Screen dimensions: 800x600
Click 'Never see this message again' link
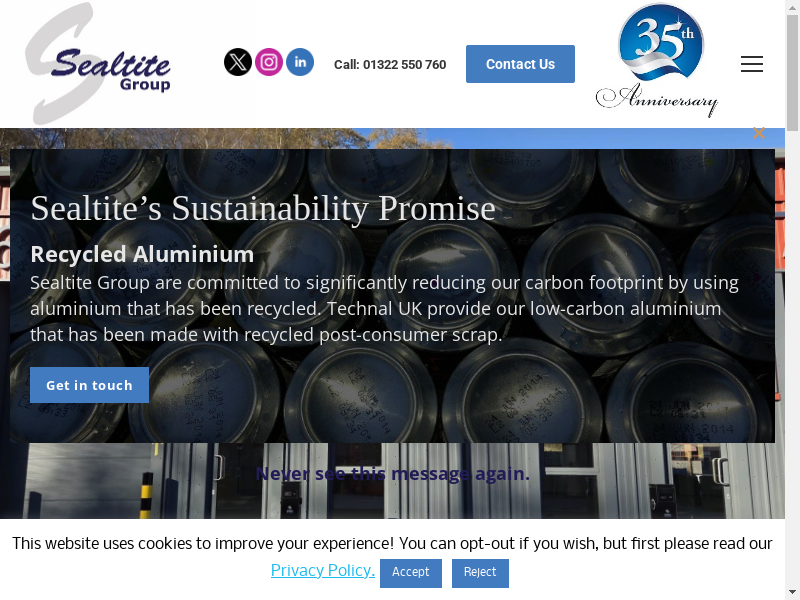pos(392,474)
